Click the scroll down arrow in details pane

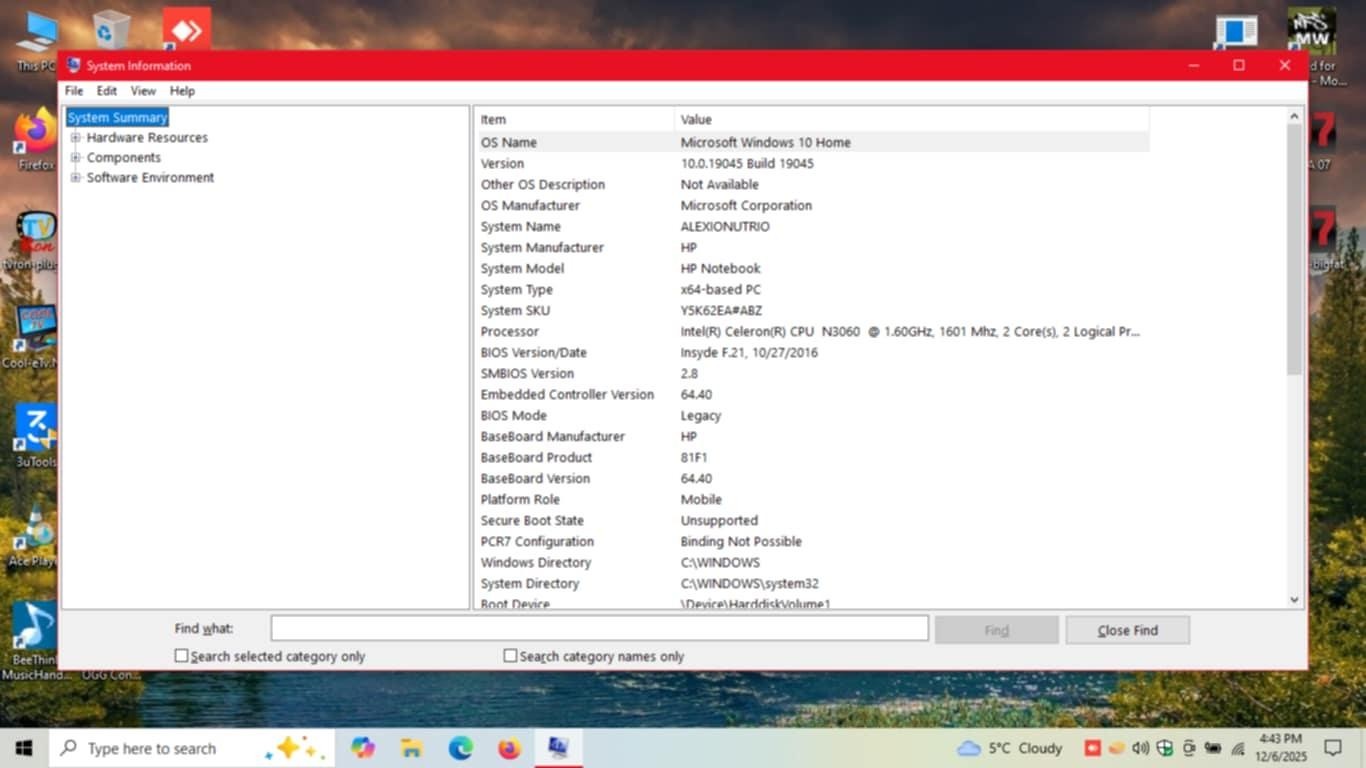pyautogui.click(x=1295, y=600)
